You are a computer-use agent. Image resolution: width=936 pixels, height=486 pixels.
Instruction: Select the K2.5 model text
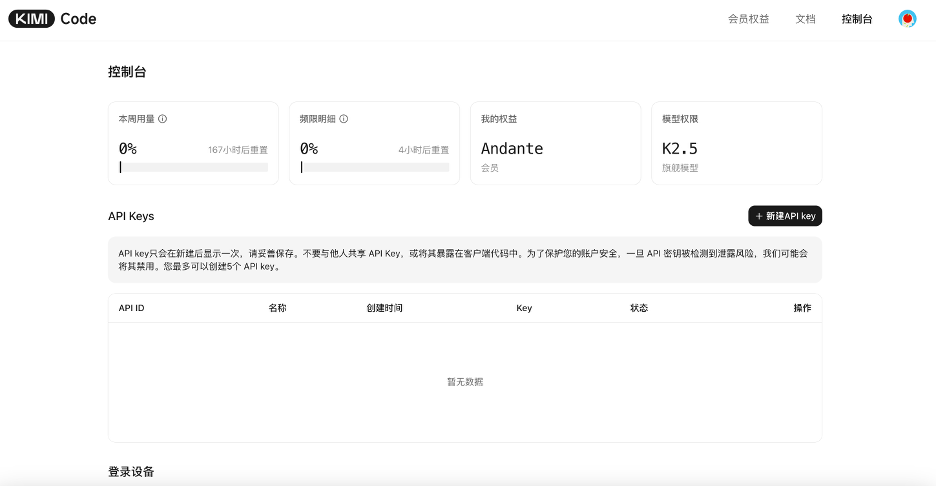[x=680, y=149]
